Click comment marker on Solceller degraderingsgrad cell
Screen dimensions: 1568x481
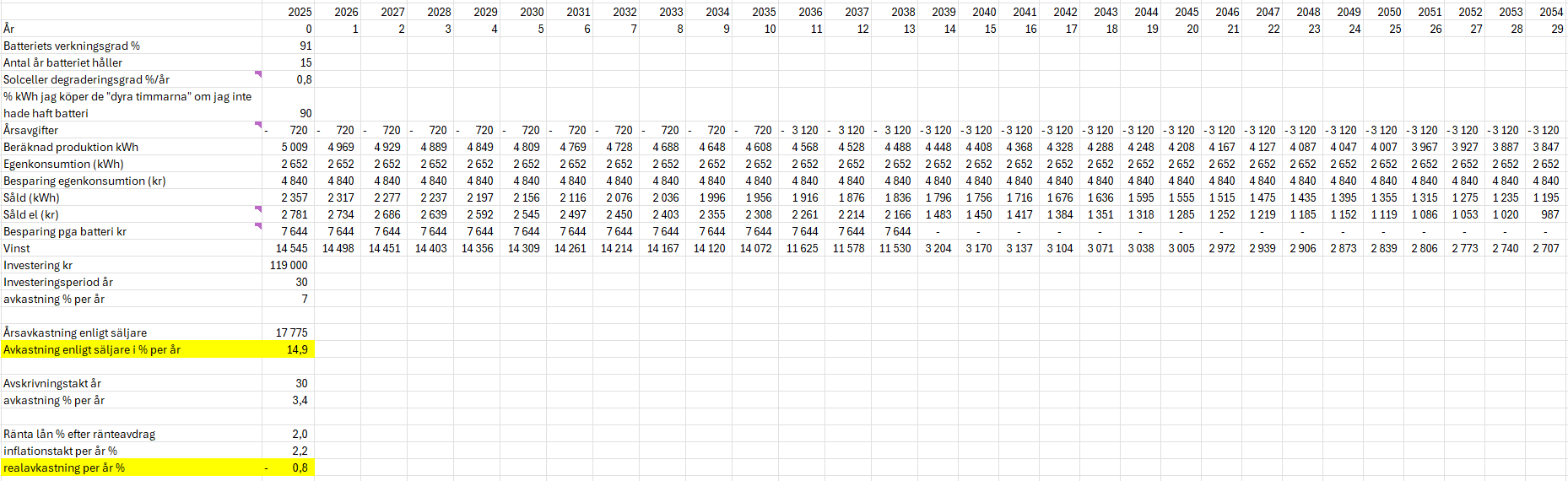(x=258, y=74)
